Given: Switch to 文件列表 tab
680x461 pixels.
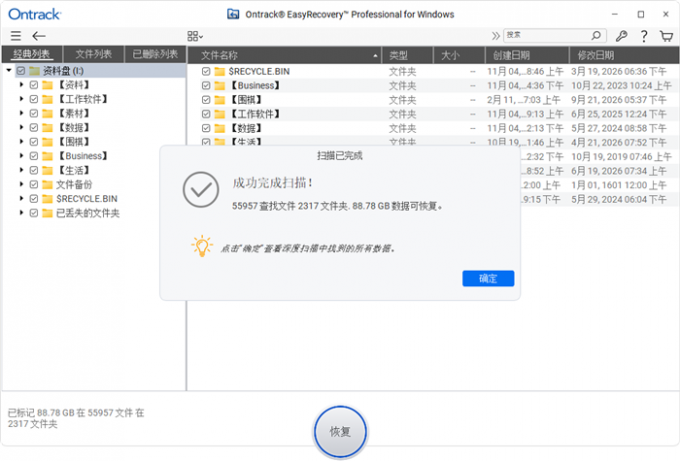Looking at the screenshot, I should click(94, 54).
